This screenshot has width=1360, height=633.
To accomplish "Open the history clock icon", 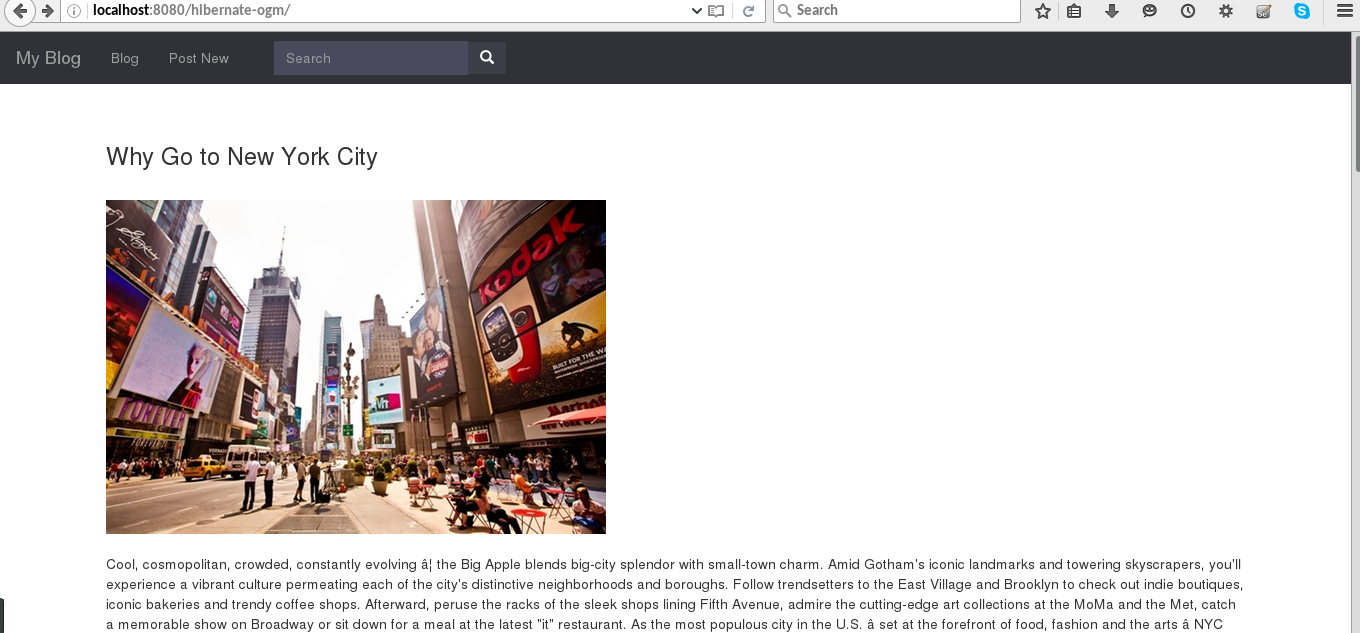I will tap(1187, 11).
